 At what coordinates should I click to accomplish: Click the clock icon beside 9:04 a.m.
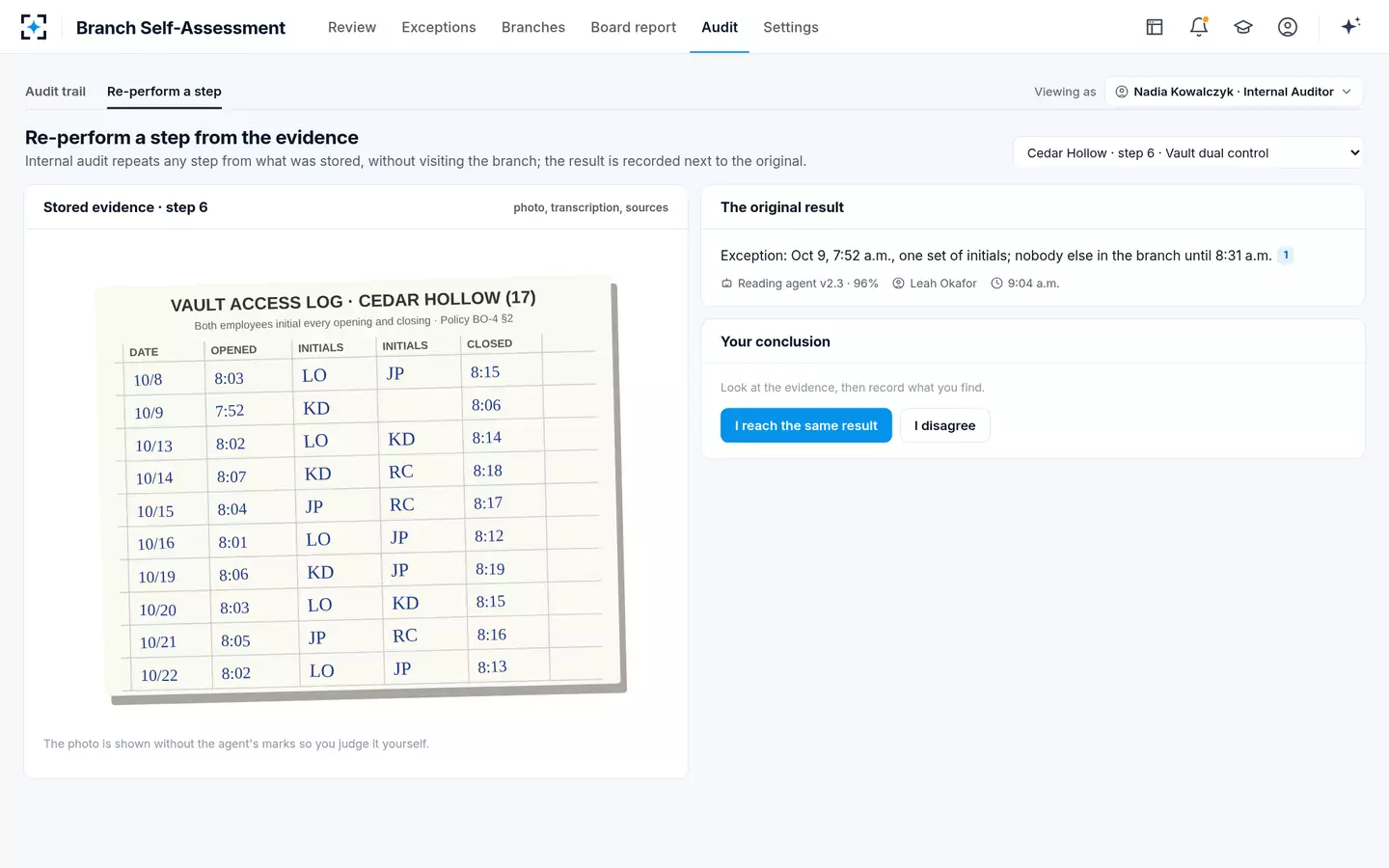tap(996, 284)
